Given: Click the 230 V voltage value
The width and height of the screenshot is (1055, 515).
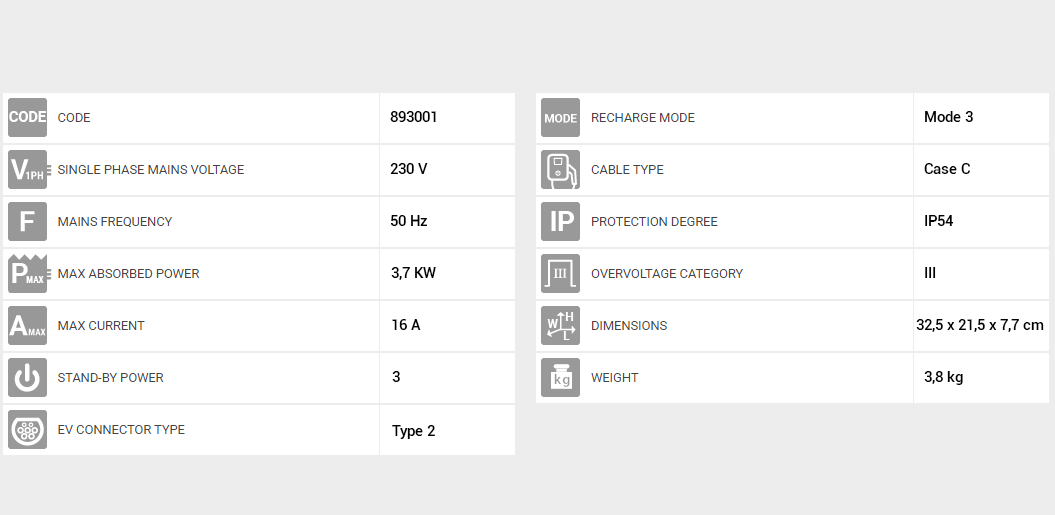Looking at the screenshot, I should (x=409, y=169).
